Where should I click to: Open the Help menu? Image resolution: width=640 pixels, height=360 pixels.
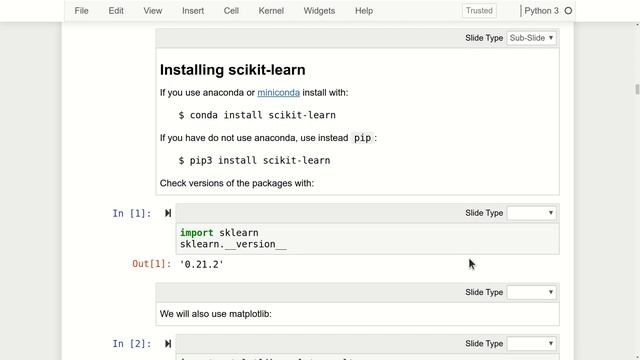point(364,11)
